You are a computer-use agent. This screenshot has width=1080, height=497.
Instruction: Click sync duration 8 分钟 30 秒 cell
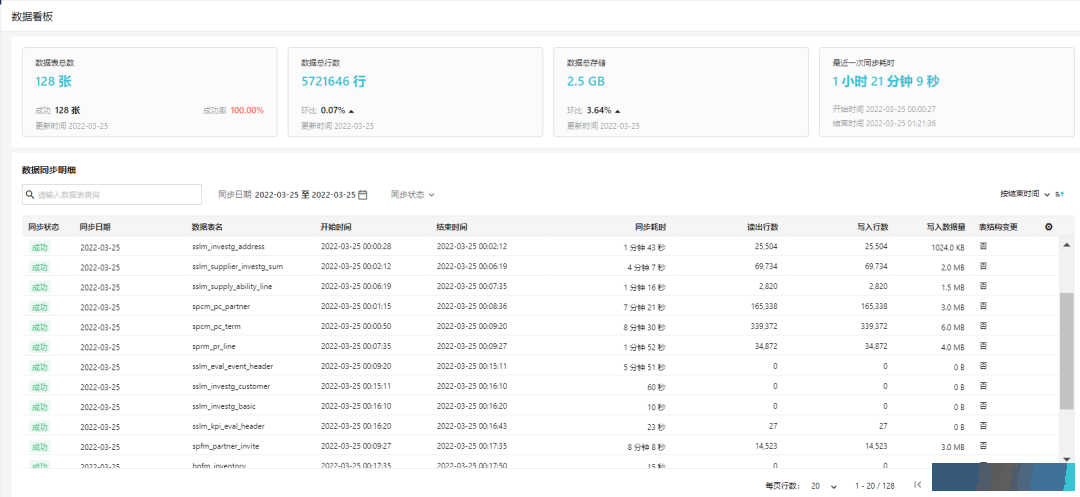[645, 327]
